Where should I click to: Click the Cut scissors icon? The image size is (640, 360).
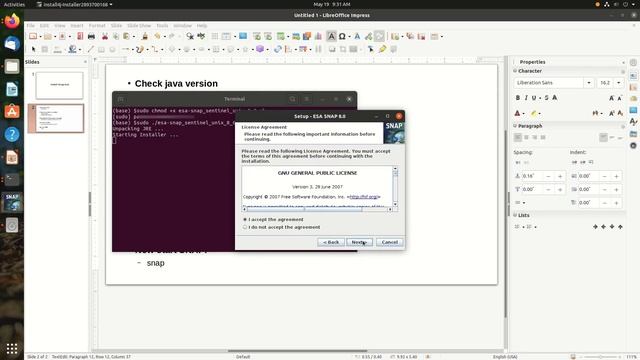[x=105, y=36]
